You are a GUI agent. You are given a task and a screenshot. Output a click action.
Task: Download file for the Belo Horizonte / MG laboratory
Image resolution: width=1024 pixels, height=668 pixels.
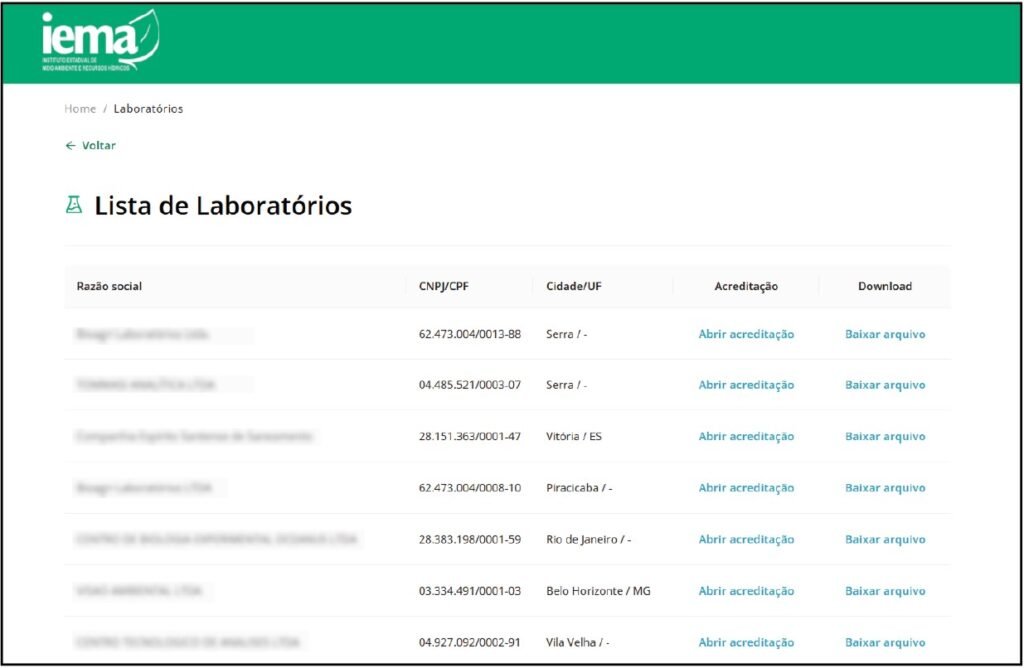point(885,592)
